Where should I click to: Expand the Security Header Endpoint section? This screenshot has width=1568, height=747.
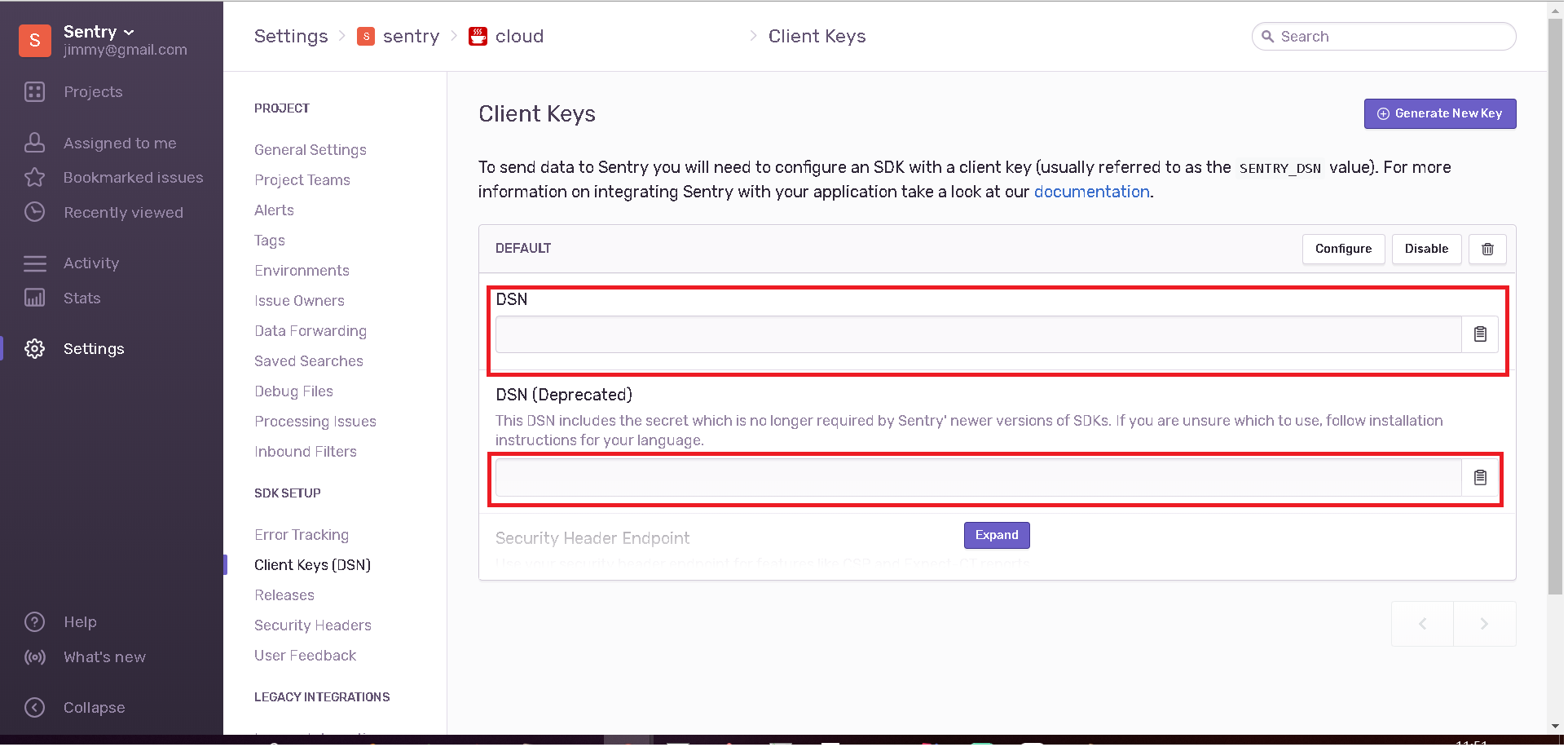(996, 535)
